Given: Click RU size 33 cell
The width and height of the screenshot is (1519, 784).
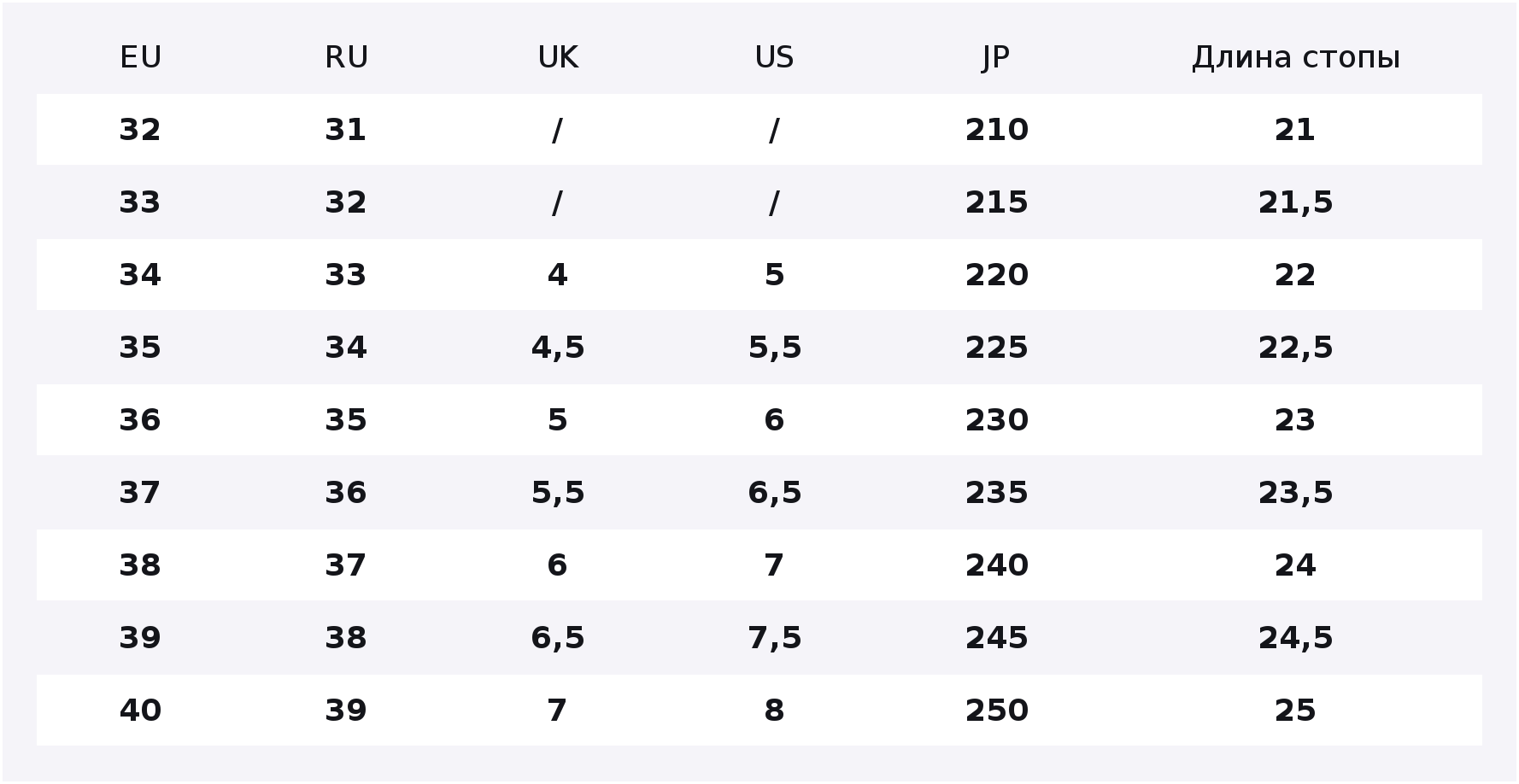Looking at the screenshot, I should coord(346,275).
